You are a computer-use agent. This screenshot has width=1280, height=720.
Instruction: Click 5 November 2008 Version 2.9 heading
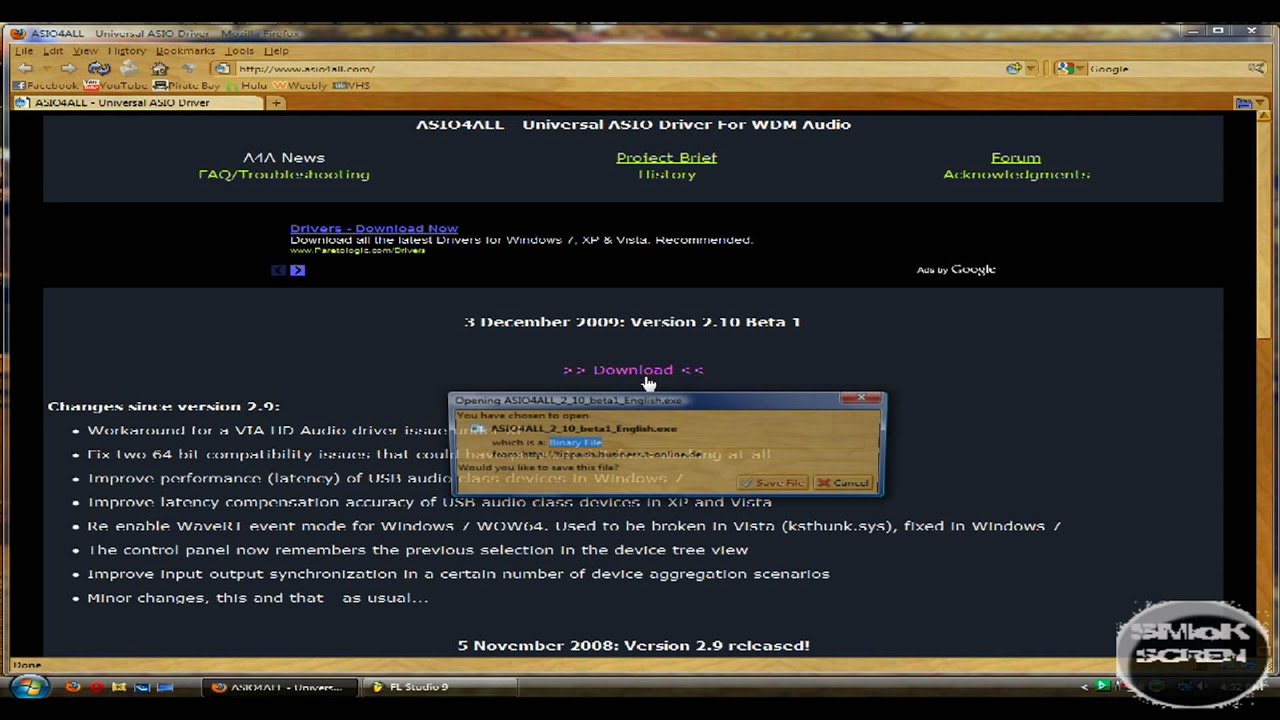633,646
